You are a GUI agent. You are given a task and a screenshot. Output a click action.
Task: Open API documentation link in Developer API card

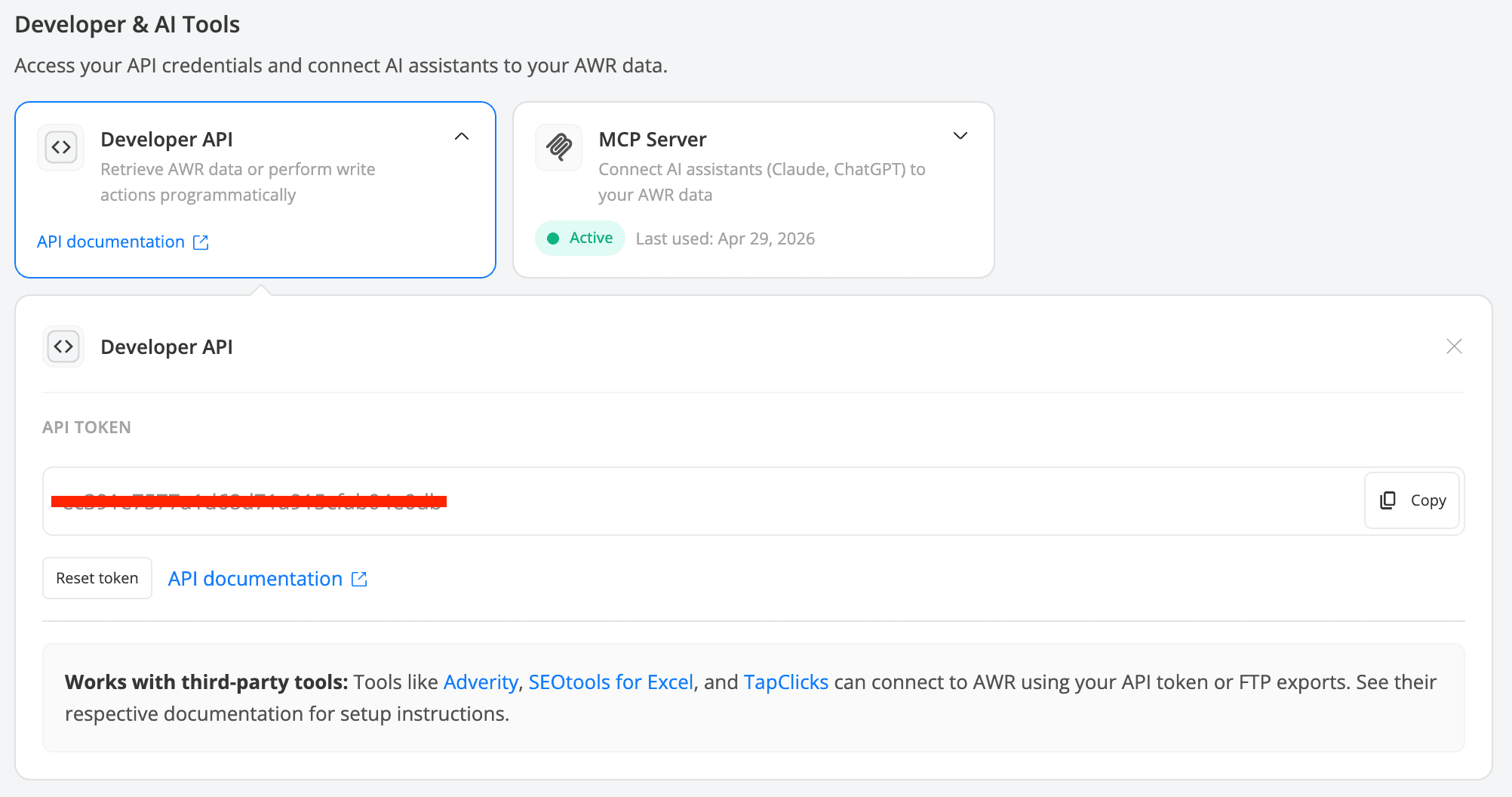(x=111, y=242)
